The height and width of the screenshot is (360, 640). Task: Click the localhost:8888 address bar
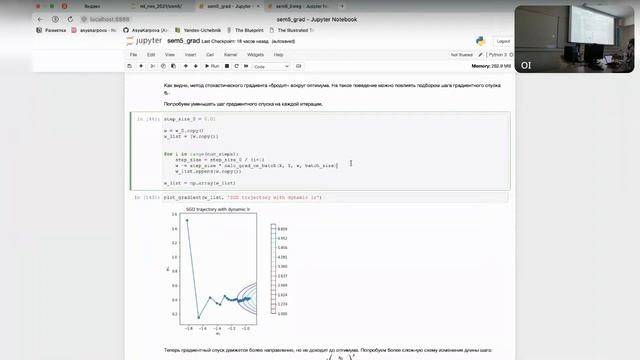[x=109, y=19]
